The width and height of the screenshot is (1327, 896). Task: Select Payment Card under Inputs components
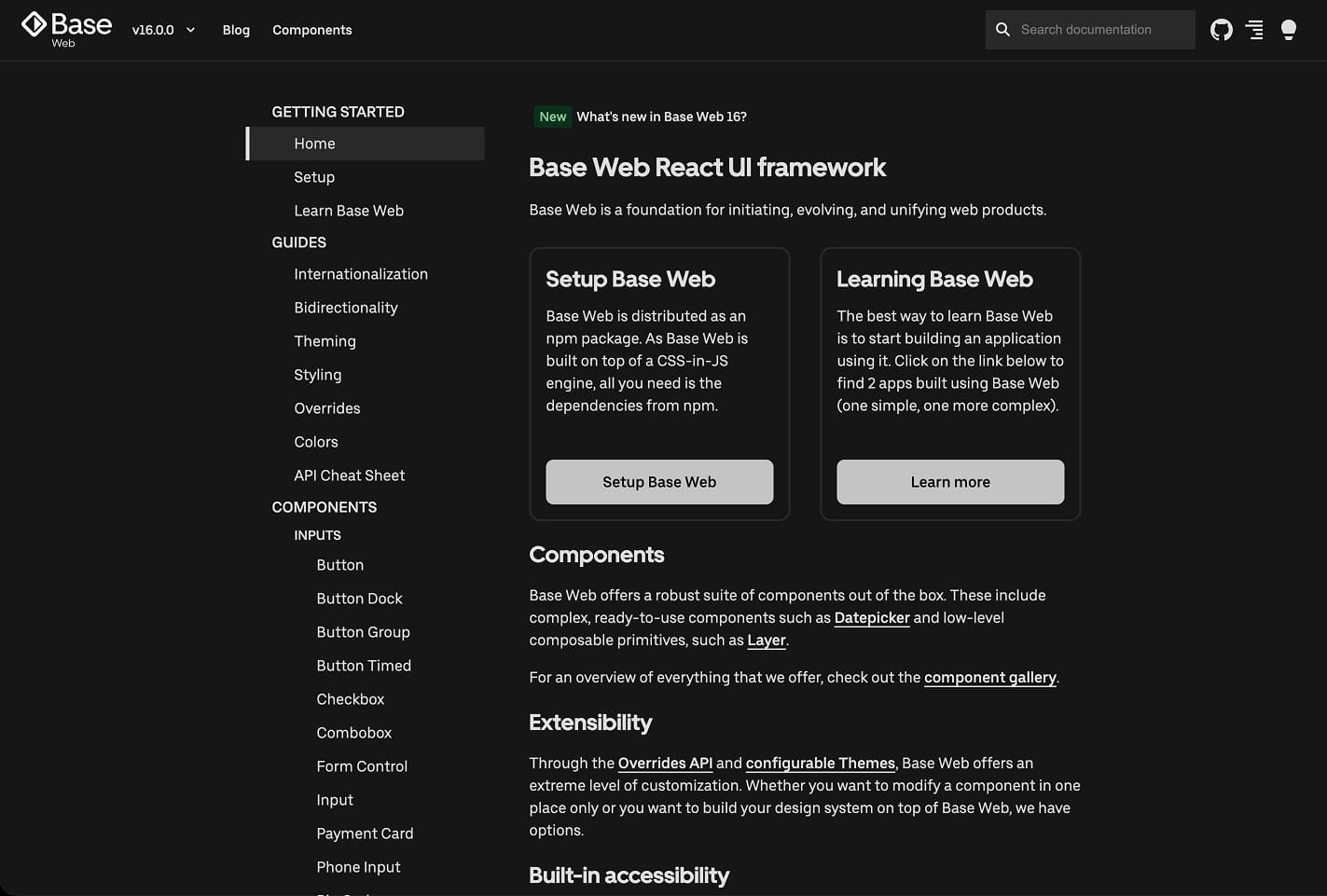[365, 833]
